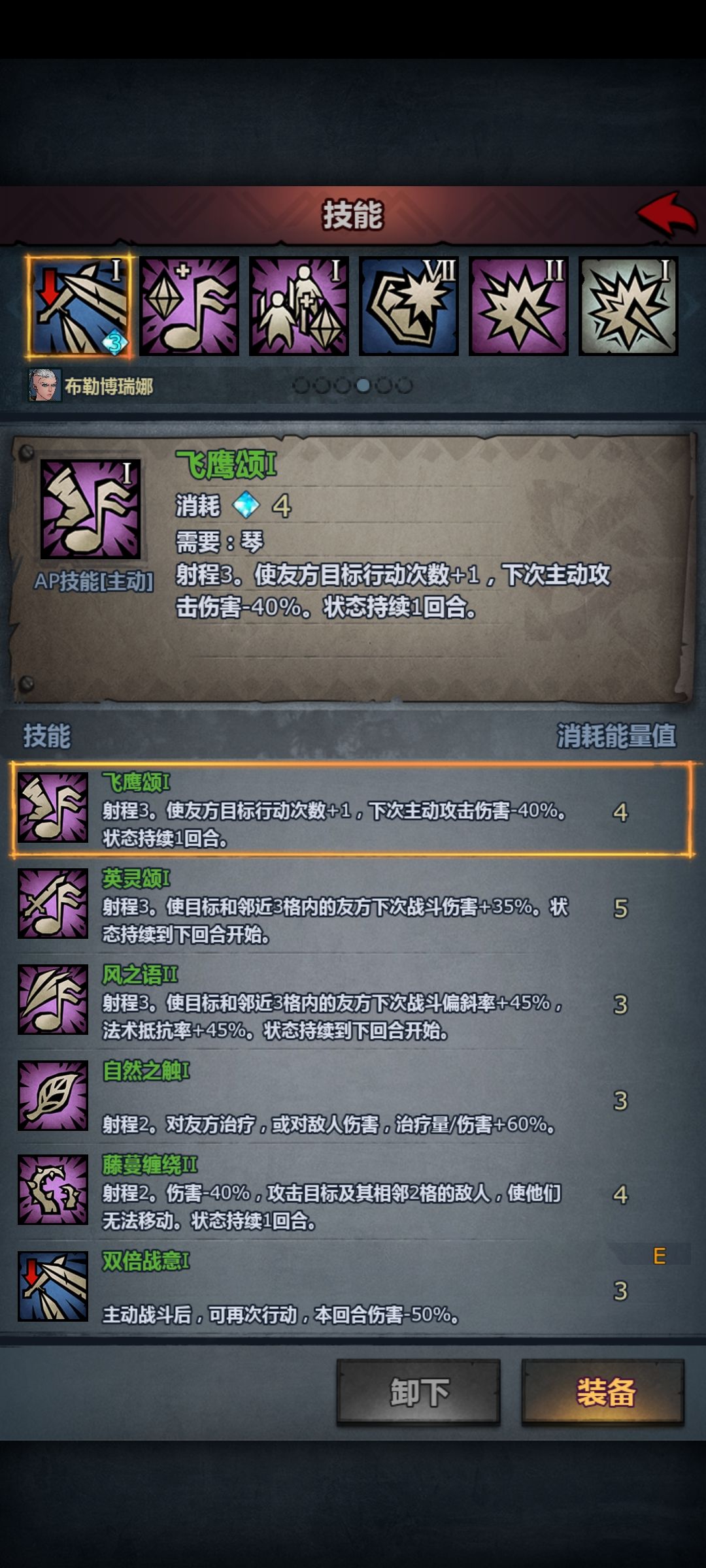Choose the 飞鹰颂I skill row
Viewport: 706px width, 1568px height.
click(353, 809)
